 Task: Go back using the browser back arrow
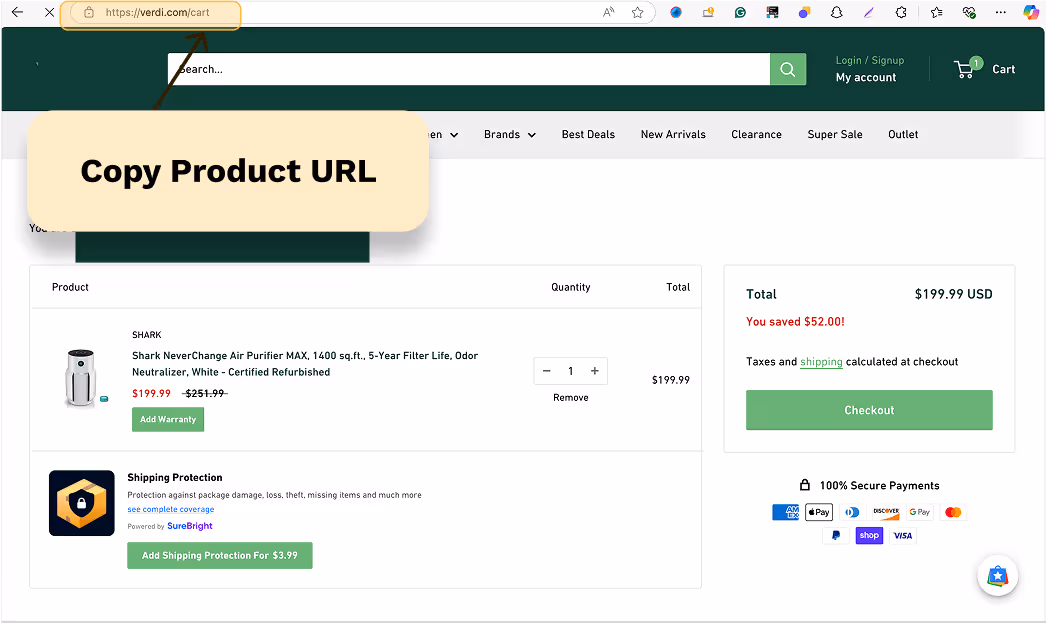(17, 12)
